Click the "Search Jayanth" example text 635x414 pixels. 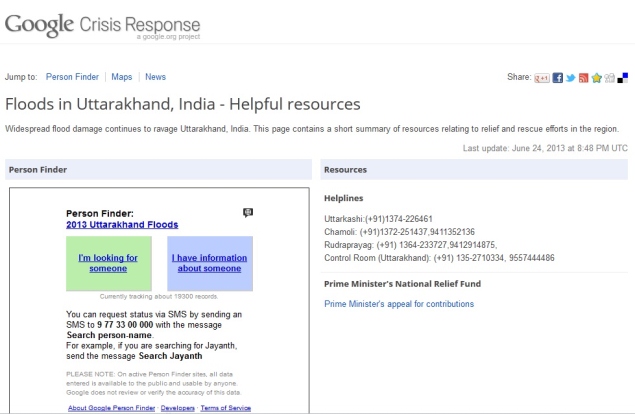click(170, 356)
